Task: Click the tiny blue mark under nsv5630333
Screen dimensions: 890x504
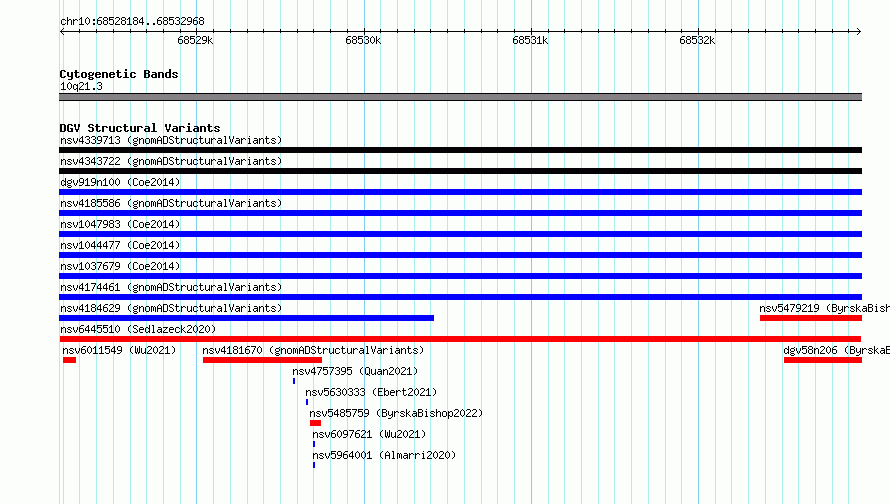Action: [x=307, y=402]
